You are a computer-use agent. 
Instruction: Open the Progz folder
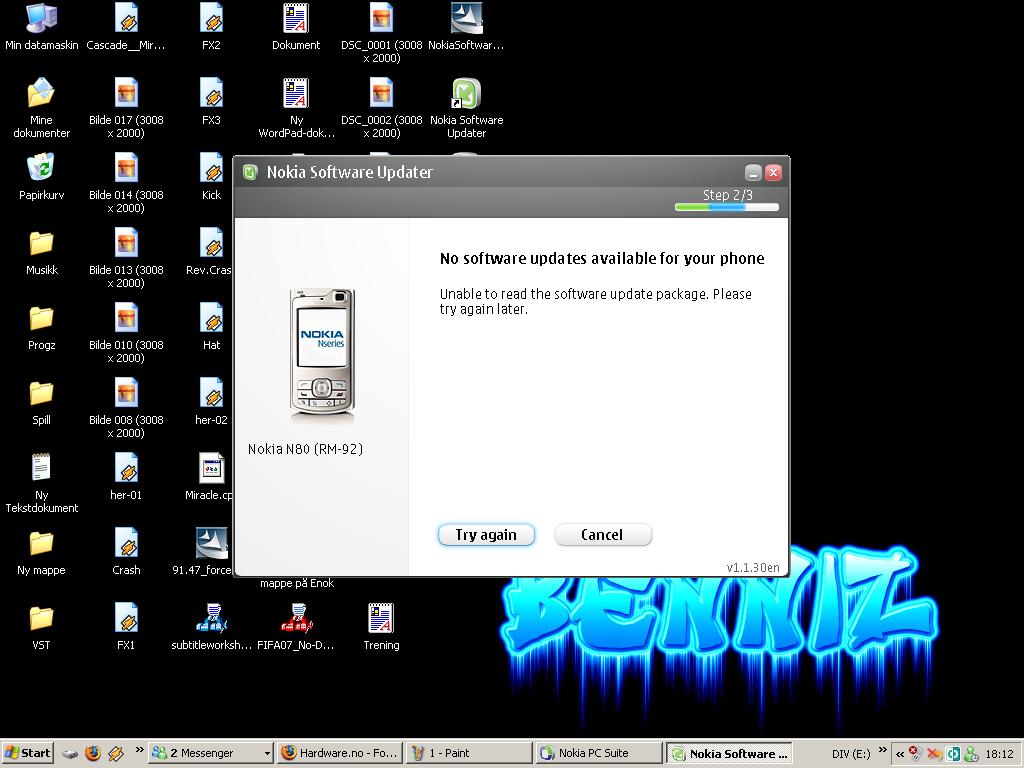point(41,327)
